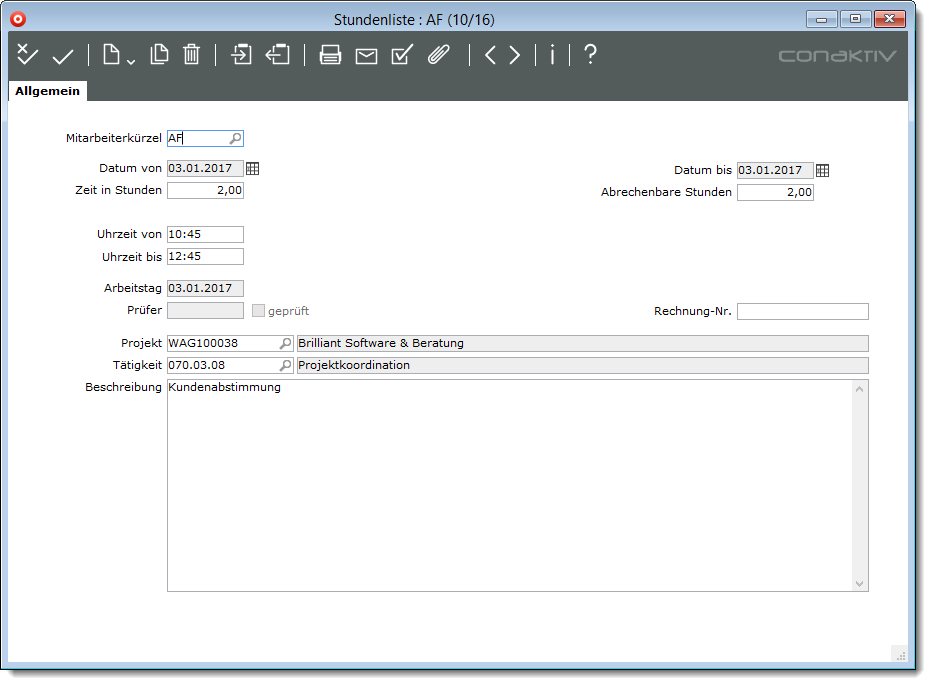
Task: Open the question mark help icon
Action: tap(590, 55)
